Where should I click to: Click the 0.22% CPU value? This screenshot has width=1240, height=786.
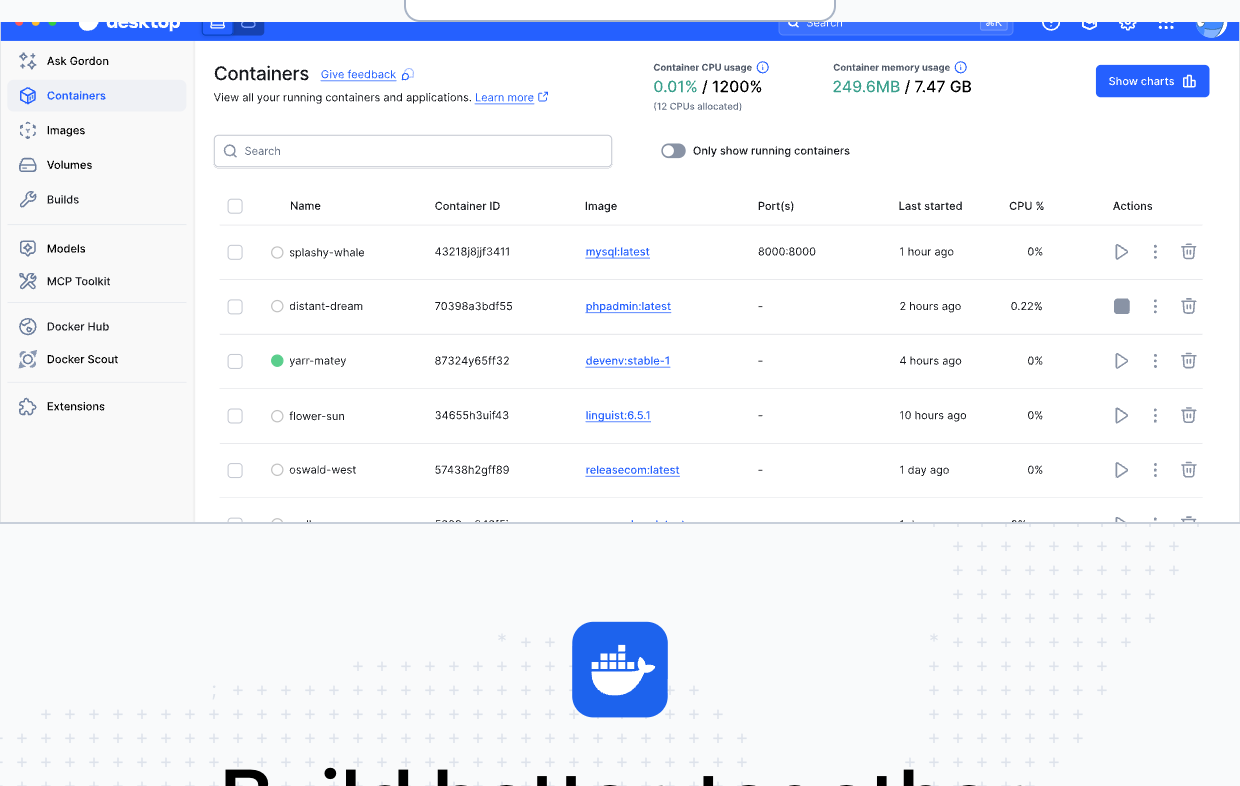click(1026, 306)
